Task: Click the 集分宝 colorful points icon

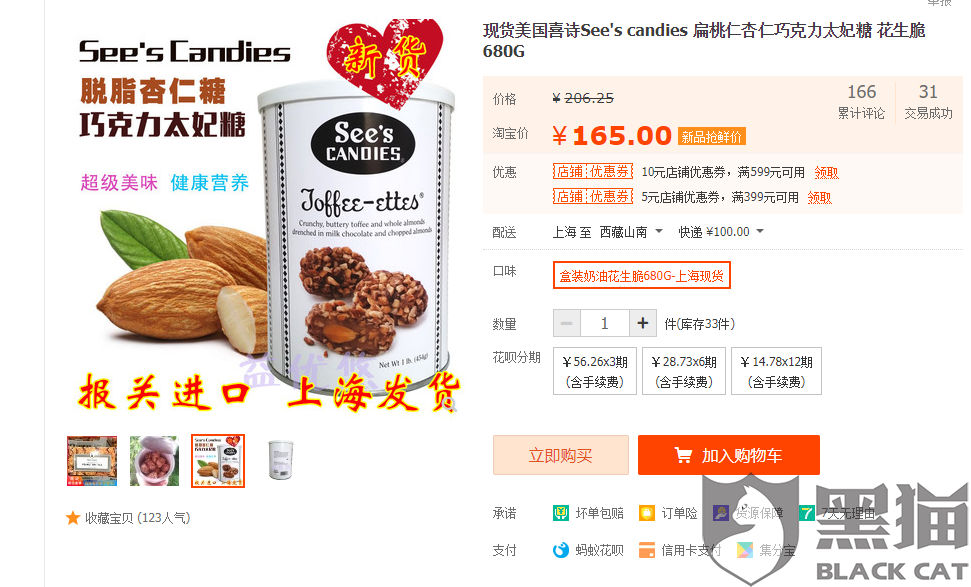Action: pyautogui.click(x=745, y=550)
